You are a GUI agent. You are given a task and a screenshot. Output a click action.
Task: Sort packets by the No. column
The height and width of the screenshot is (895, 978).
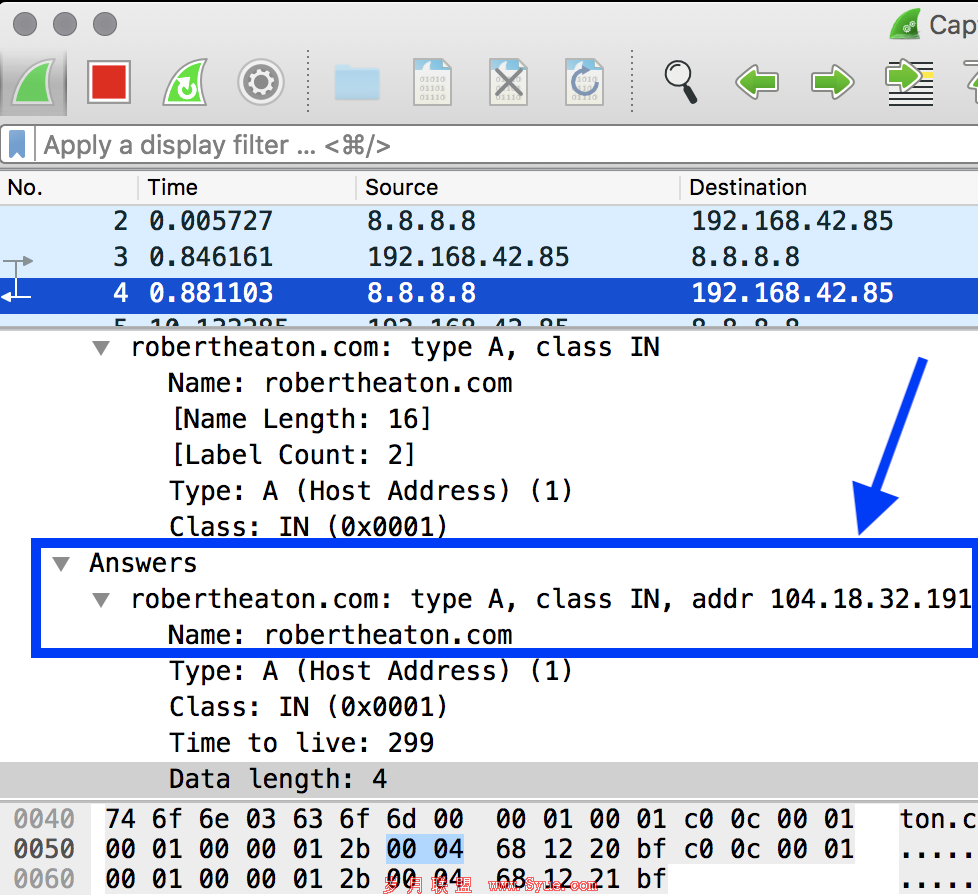pyautogui.click(x=69, y=187)
